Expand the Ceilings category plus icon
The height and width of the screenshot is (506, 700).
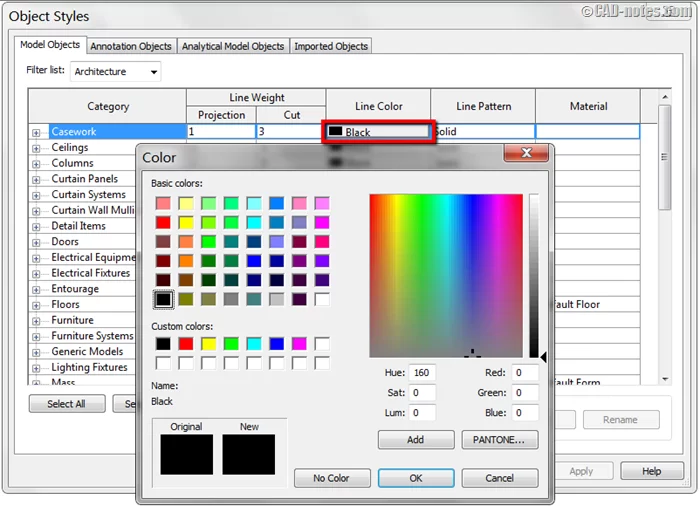tap(36, 148)
